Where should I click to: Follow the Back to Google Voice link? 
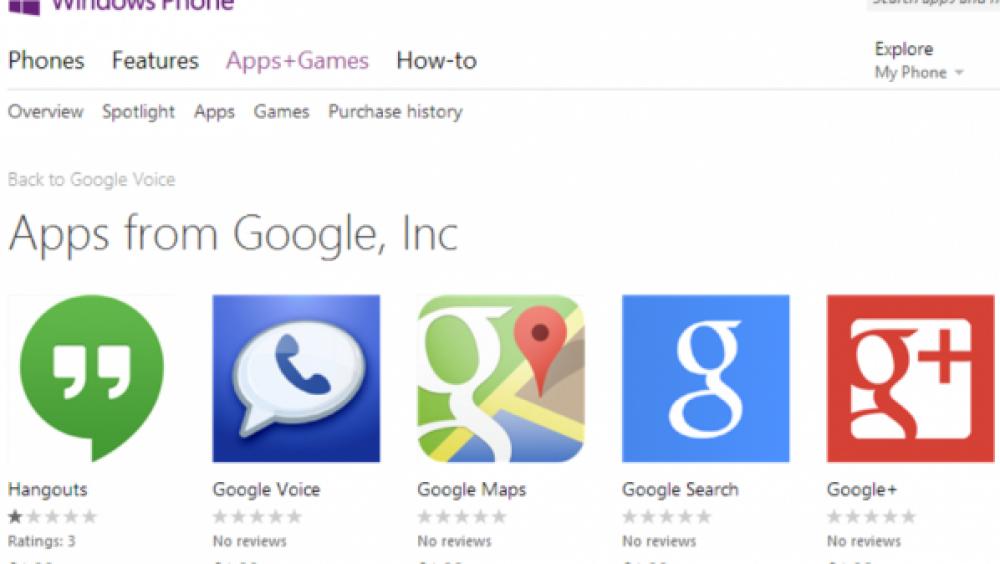pos(91,179)
